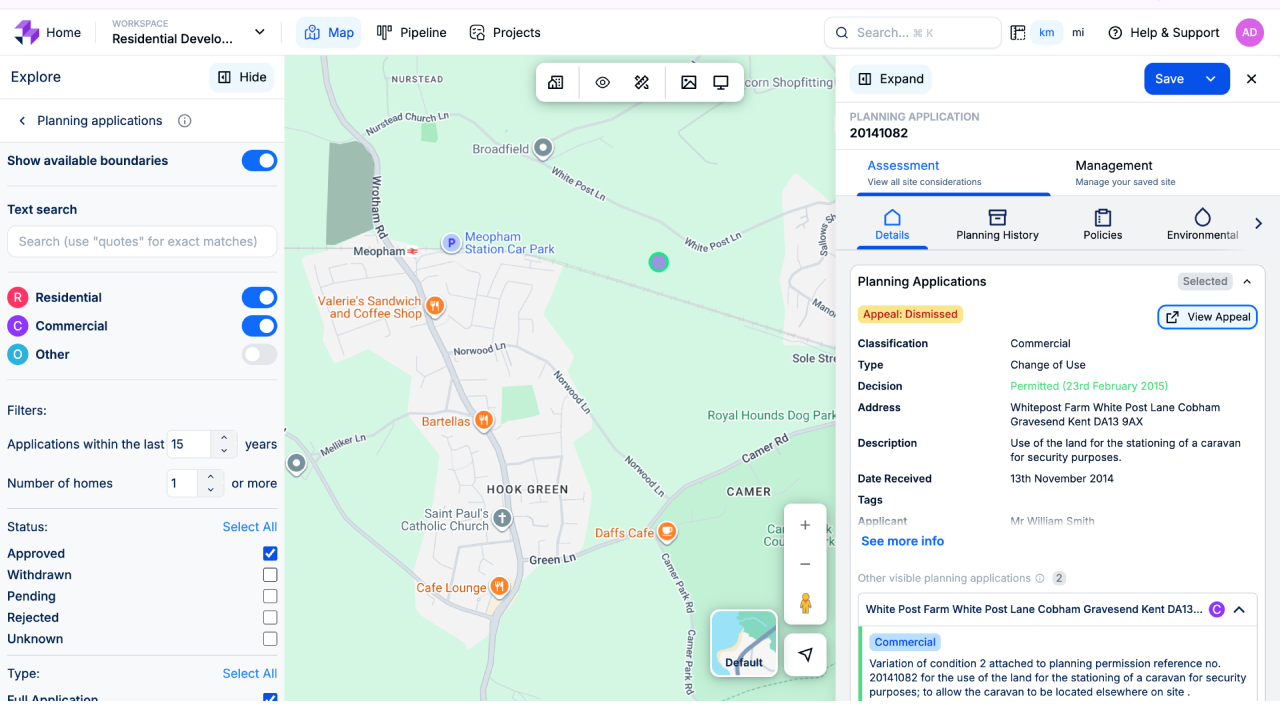Open the AD user avatar menu
Image resolution: width=1280 pixels, height=720 pixels.
[1250, 33]
